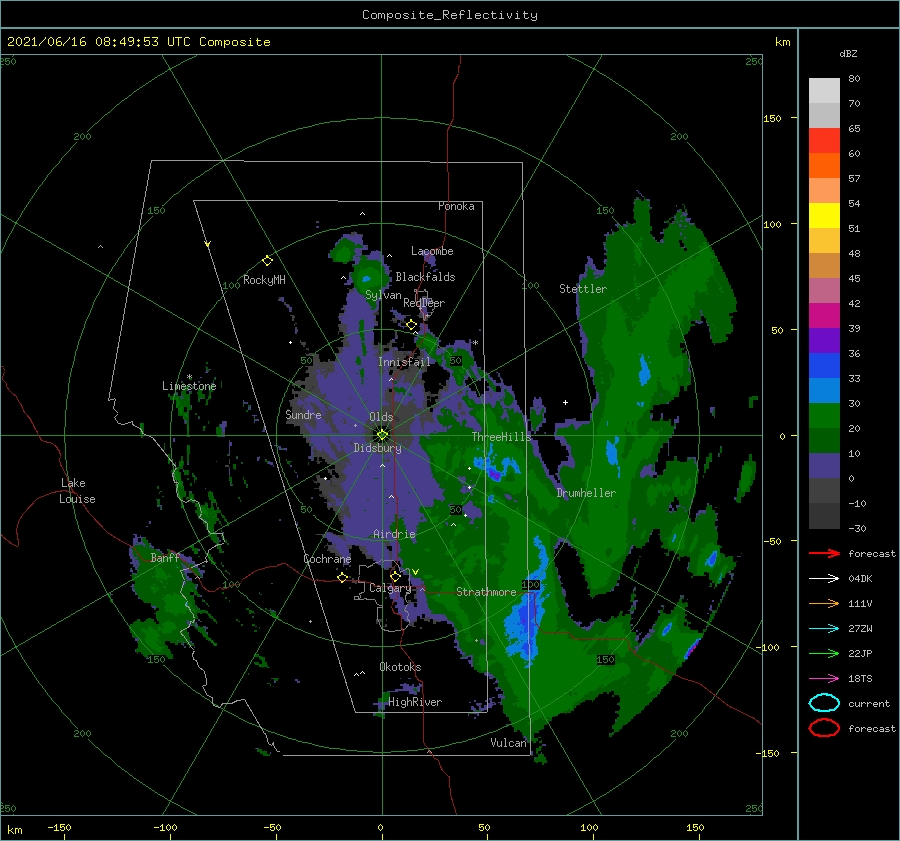Image resolution: width=900 pixels, height=841 pixels.
Task: Select the 10 dBZ slate purple swatch
Action: pyautogui.click(x=824, y=465)
